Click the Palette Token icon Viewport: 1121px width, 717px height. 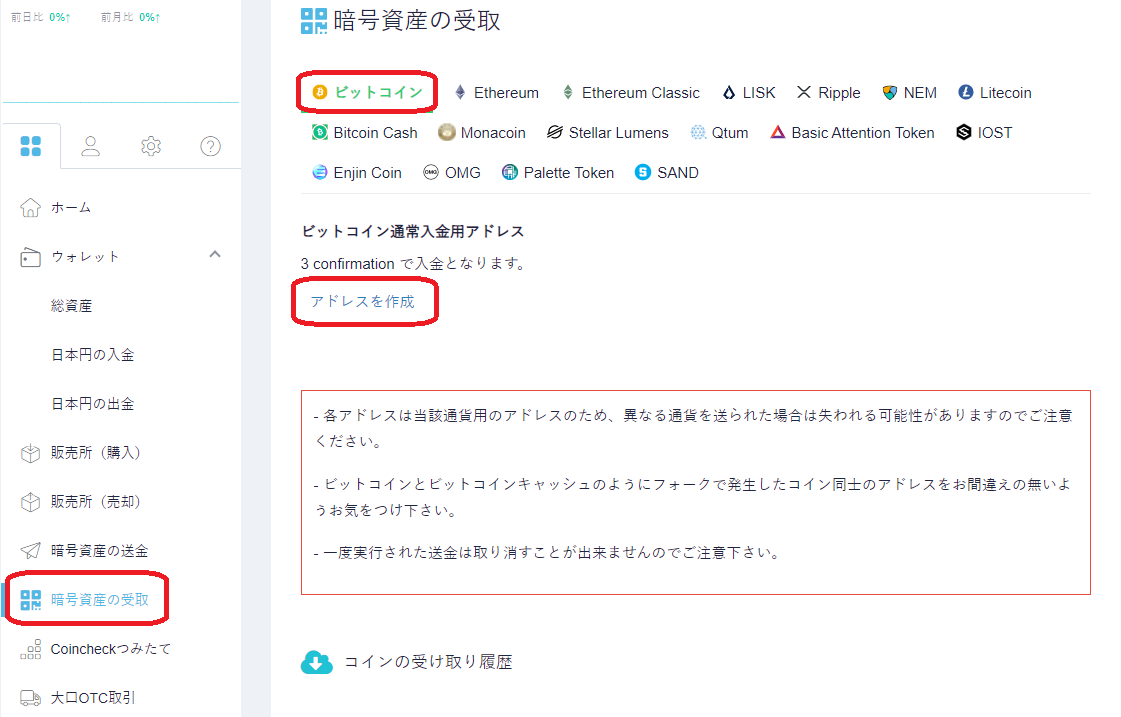tap(509, 172)
